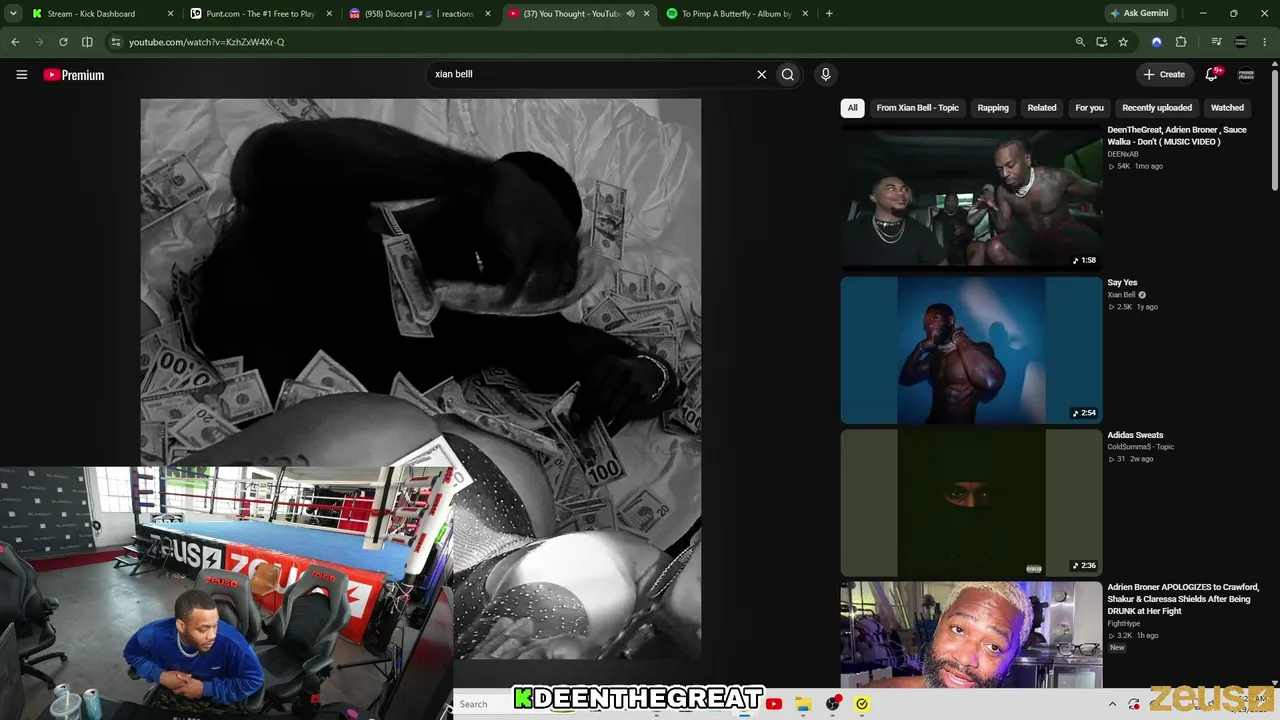Open the Extensions puzzle menu
Screen dimensions: 1280x720
(1181, 42)
